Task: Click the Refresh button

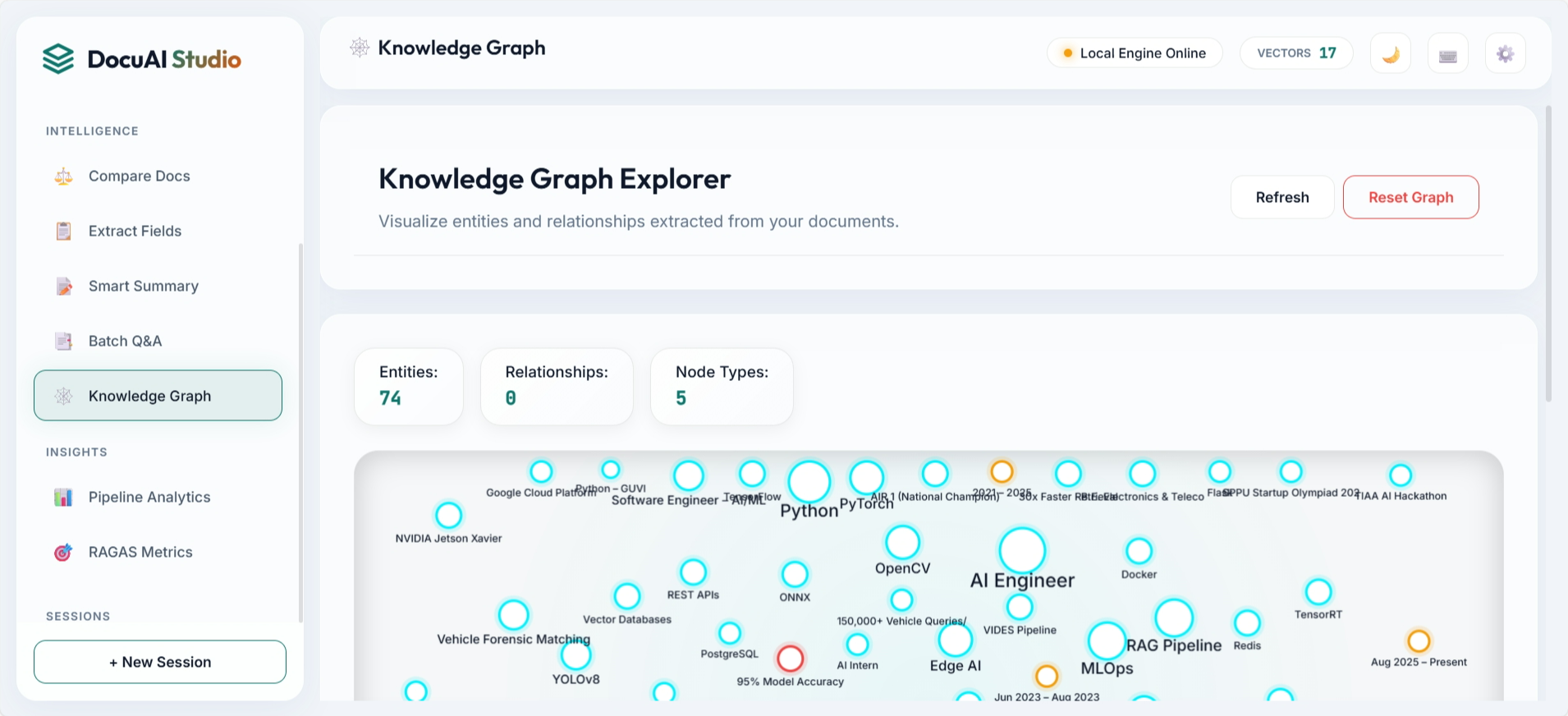Action: [1282, 197]
